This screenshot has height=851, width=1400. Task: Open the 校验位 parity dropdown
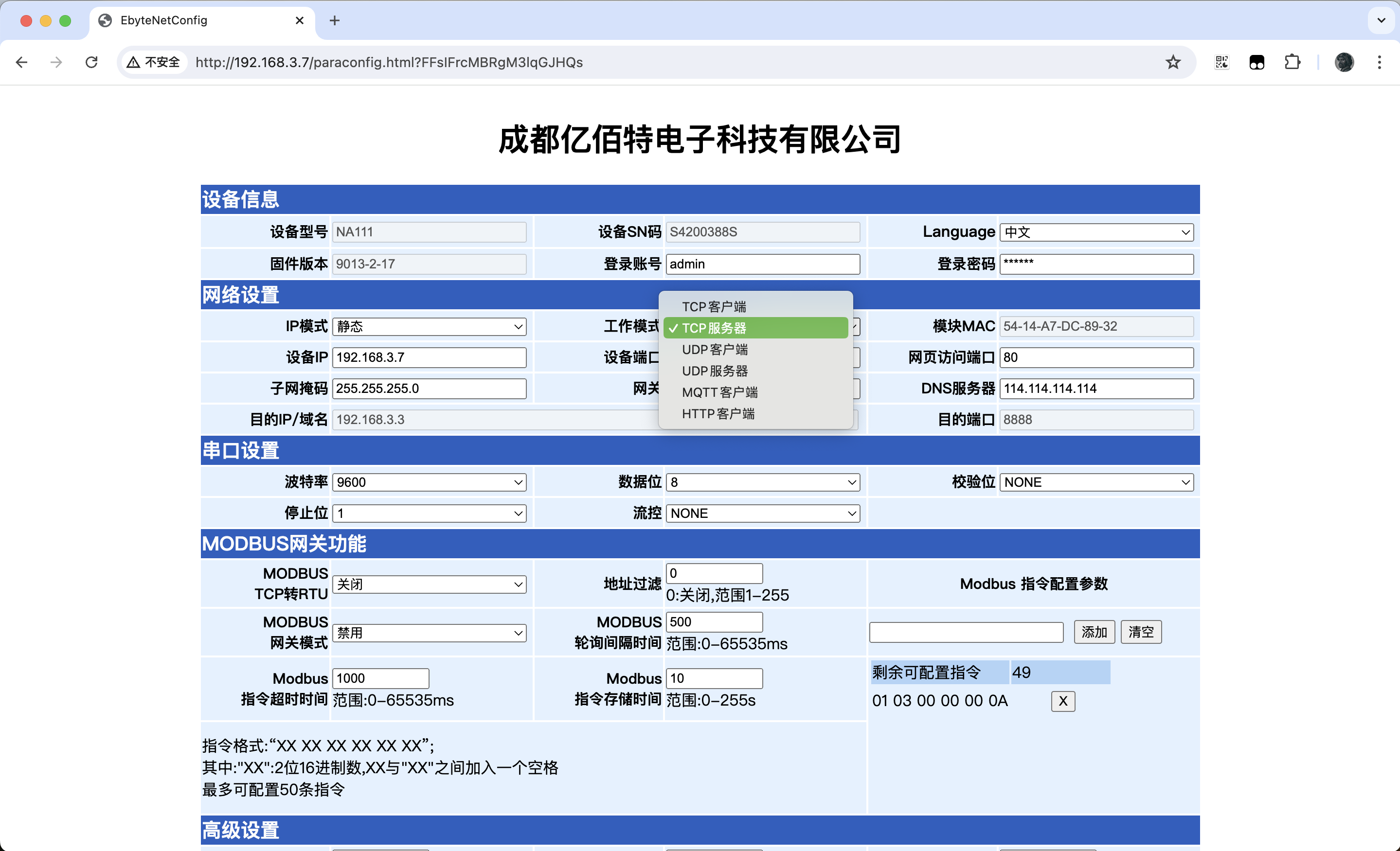pyautogui.click(x=1096, y=482)
